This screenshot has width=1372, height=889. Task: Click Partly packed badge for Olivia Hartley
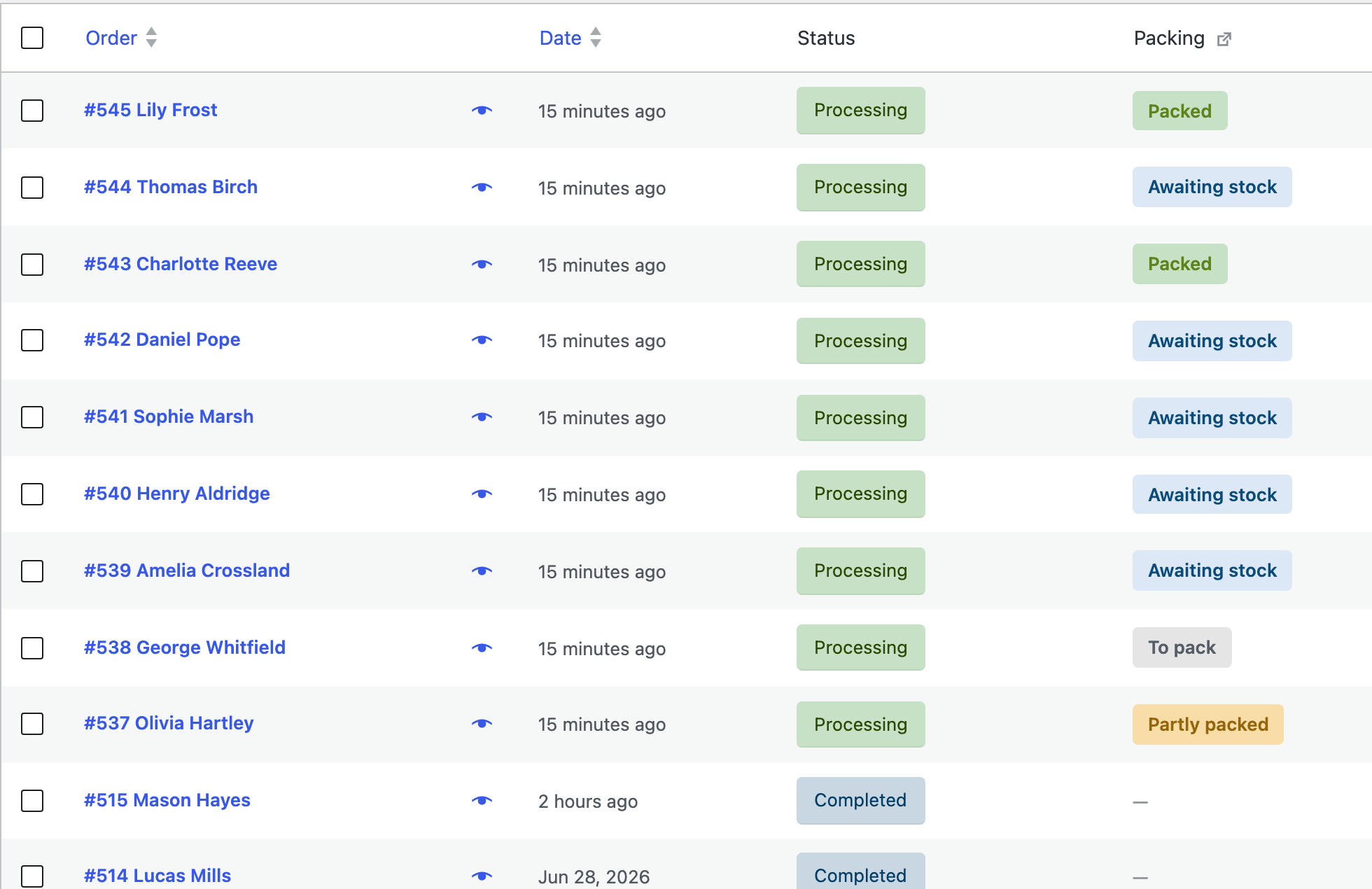1207,724
